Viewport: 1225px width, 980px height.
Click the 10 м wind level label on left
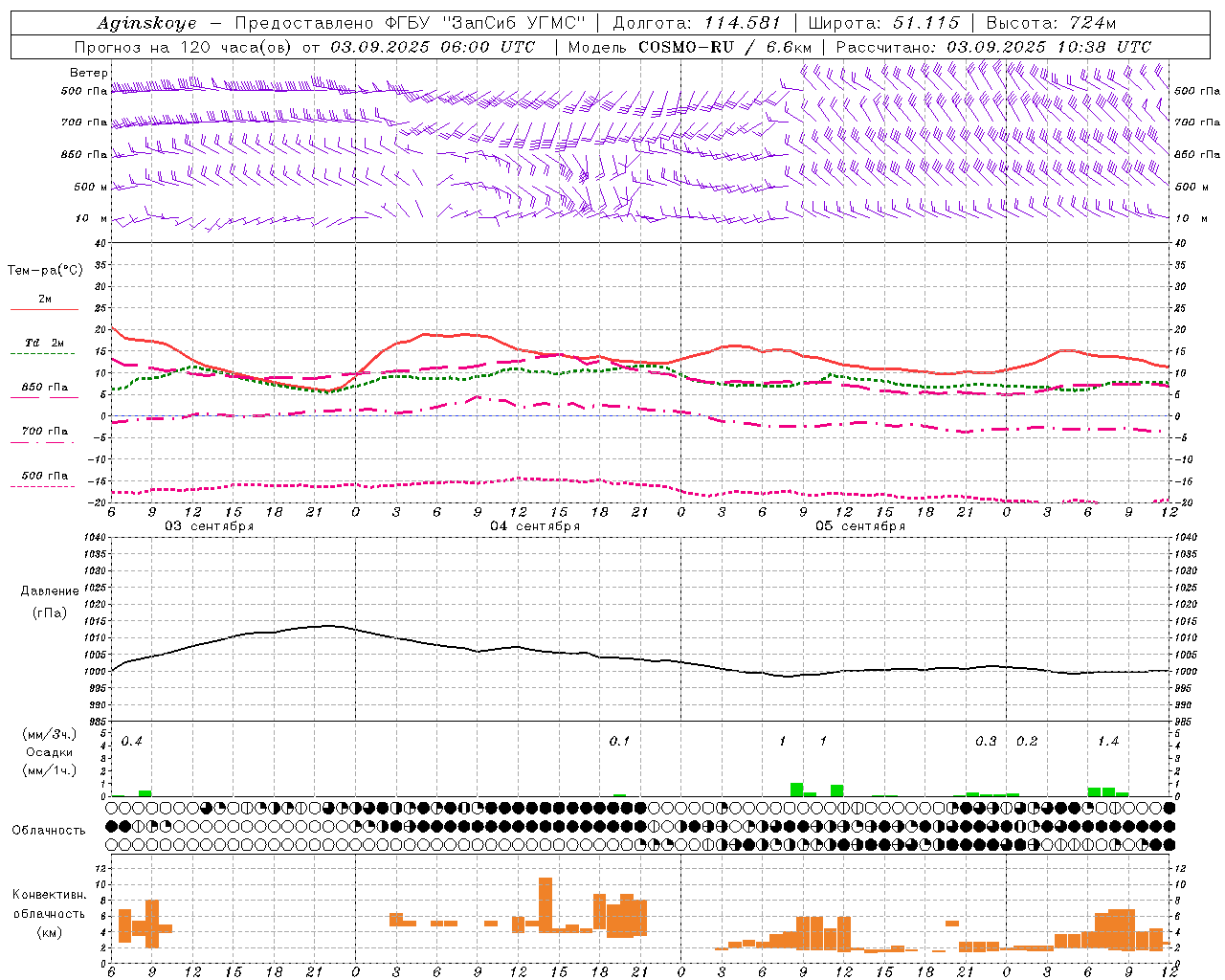(92, 218)
